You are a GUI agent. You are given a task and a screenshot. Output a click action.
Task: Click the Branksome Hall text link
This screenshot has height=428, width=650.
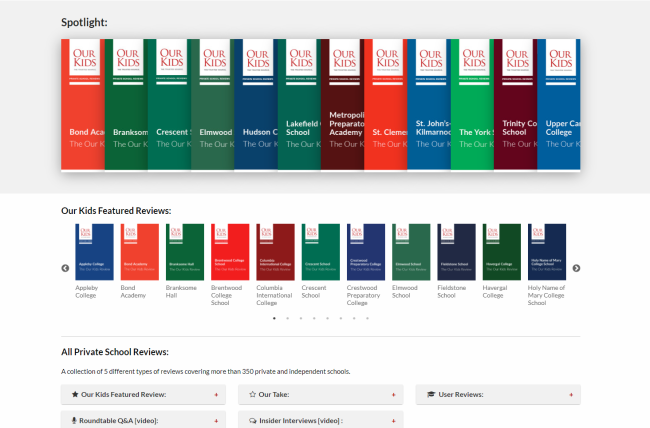coord(181,292)
